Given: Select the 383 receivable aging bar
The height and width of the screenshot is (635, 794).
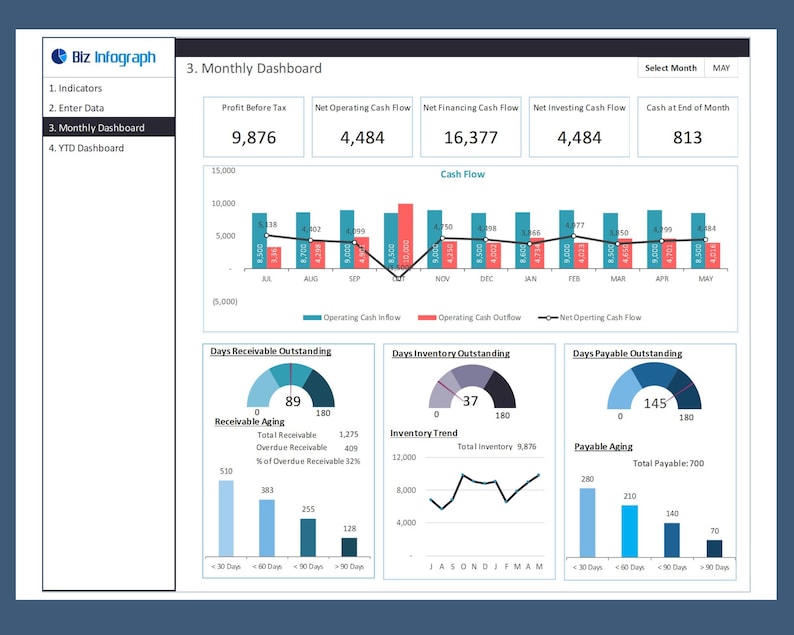Looking at the screenshot, I should (267, 528).
